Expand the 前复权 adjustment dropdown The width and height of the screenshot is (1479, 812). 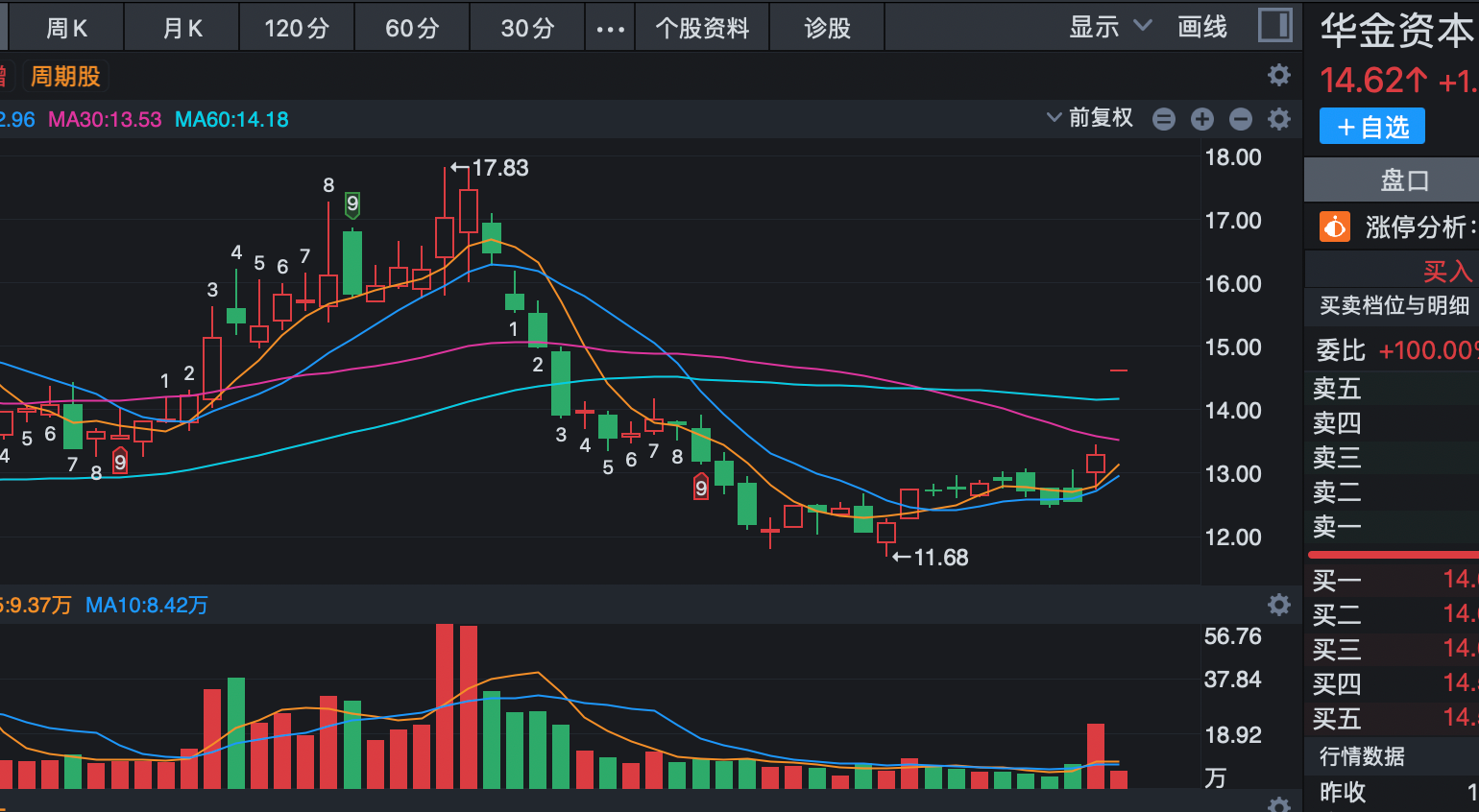[1090, 118]
